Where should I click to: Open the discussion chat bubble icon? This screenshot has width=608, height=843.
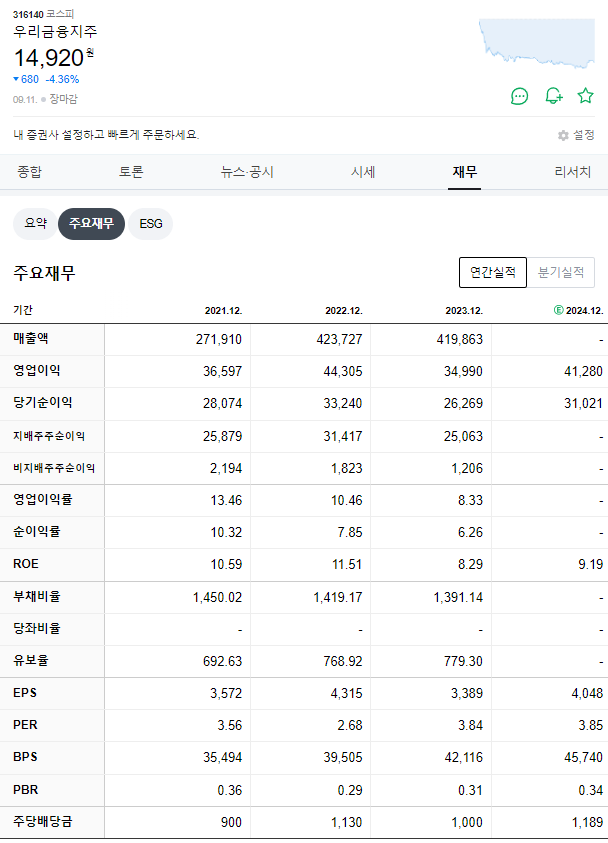click(519, 96)
